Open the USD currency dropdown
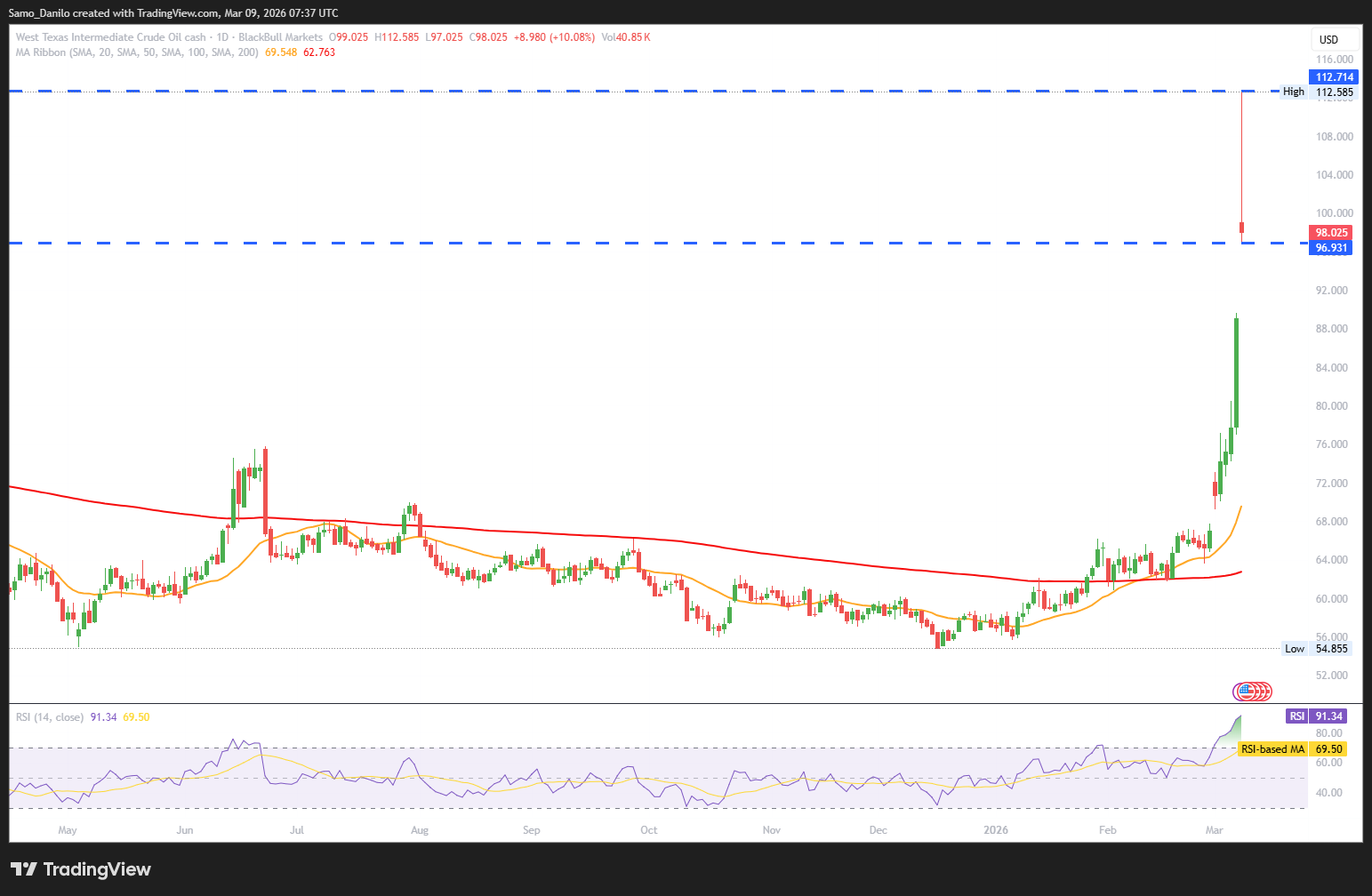Screen dimensions: 1372x896 pyautogui.click(x=1334, y=40)
